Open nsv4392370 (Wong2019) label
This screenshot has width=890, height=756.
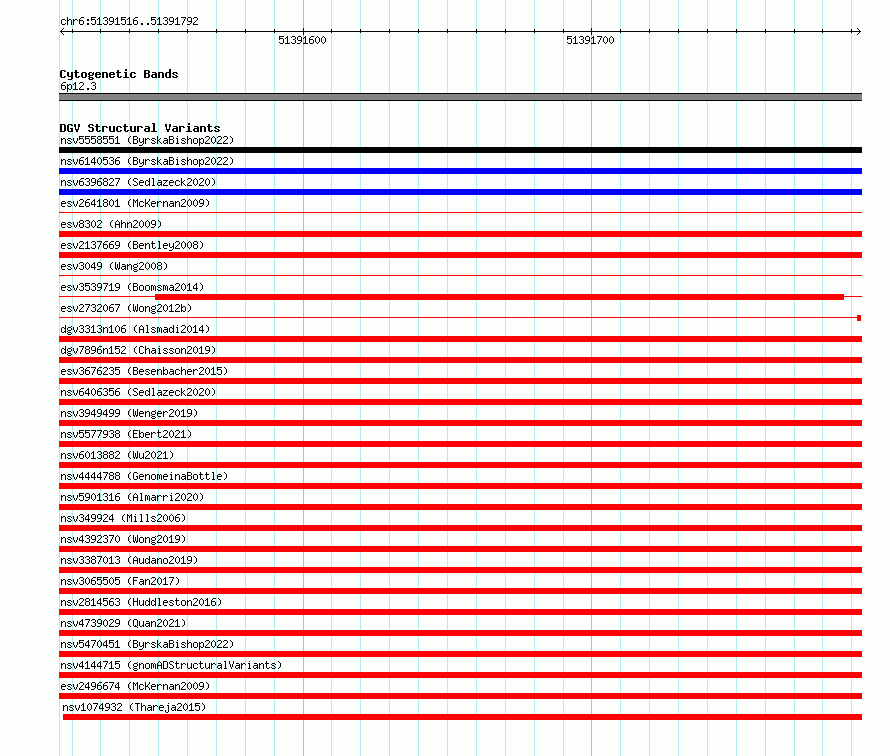click(x=123, y=539)
